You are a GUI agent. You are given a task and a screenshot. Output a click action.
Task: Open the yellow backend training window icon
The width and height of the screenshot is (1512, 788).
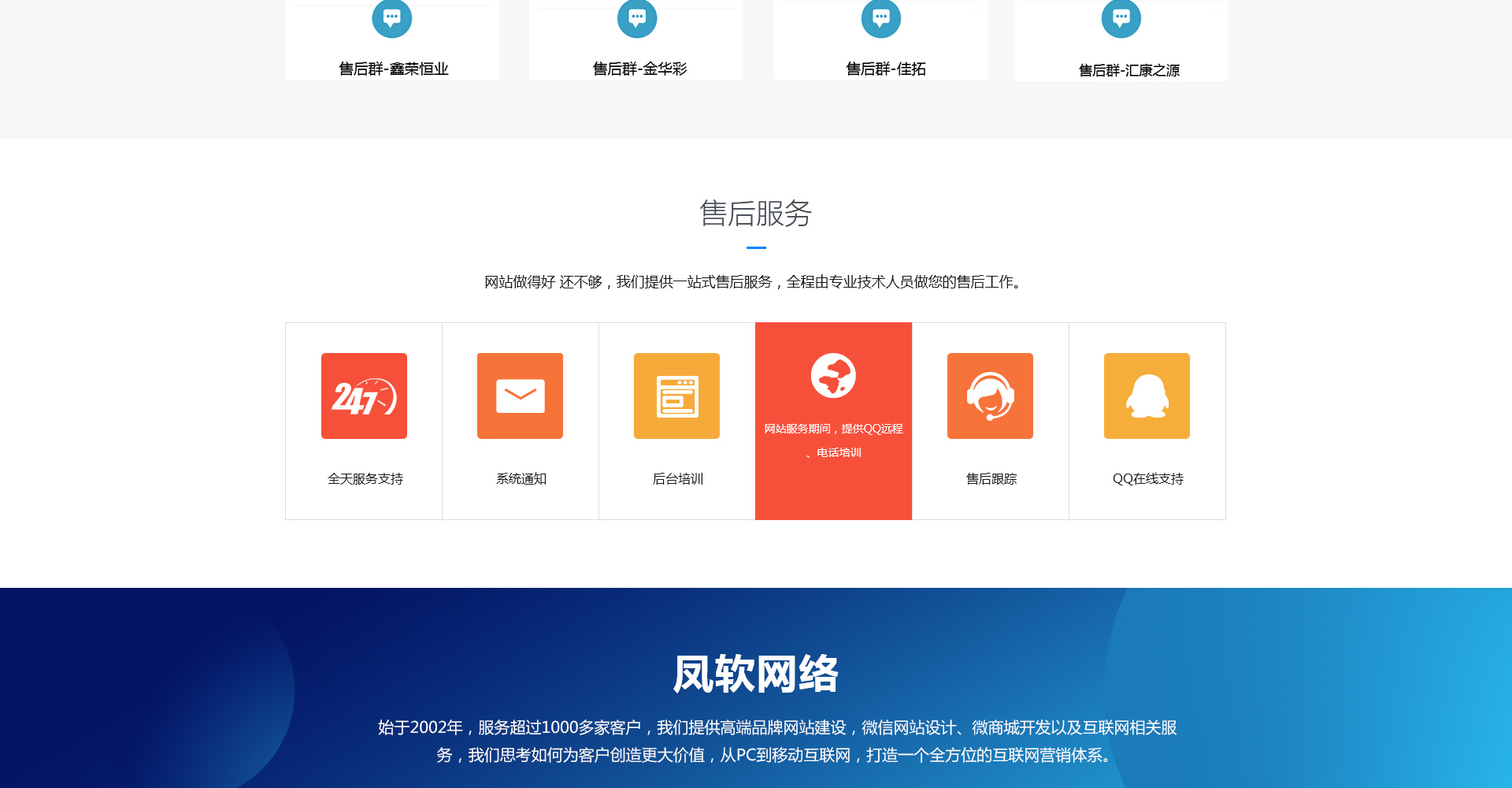coord(676,396)
